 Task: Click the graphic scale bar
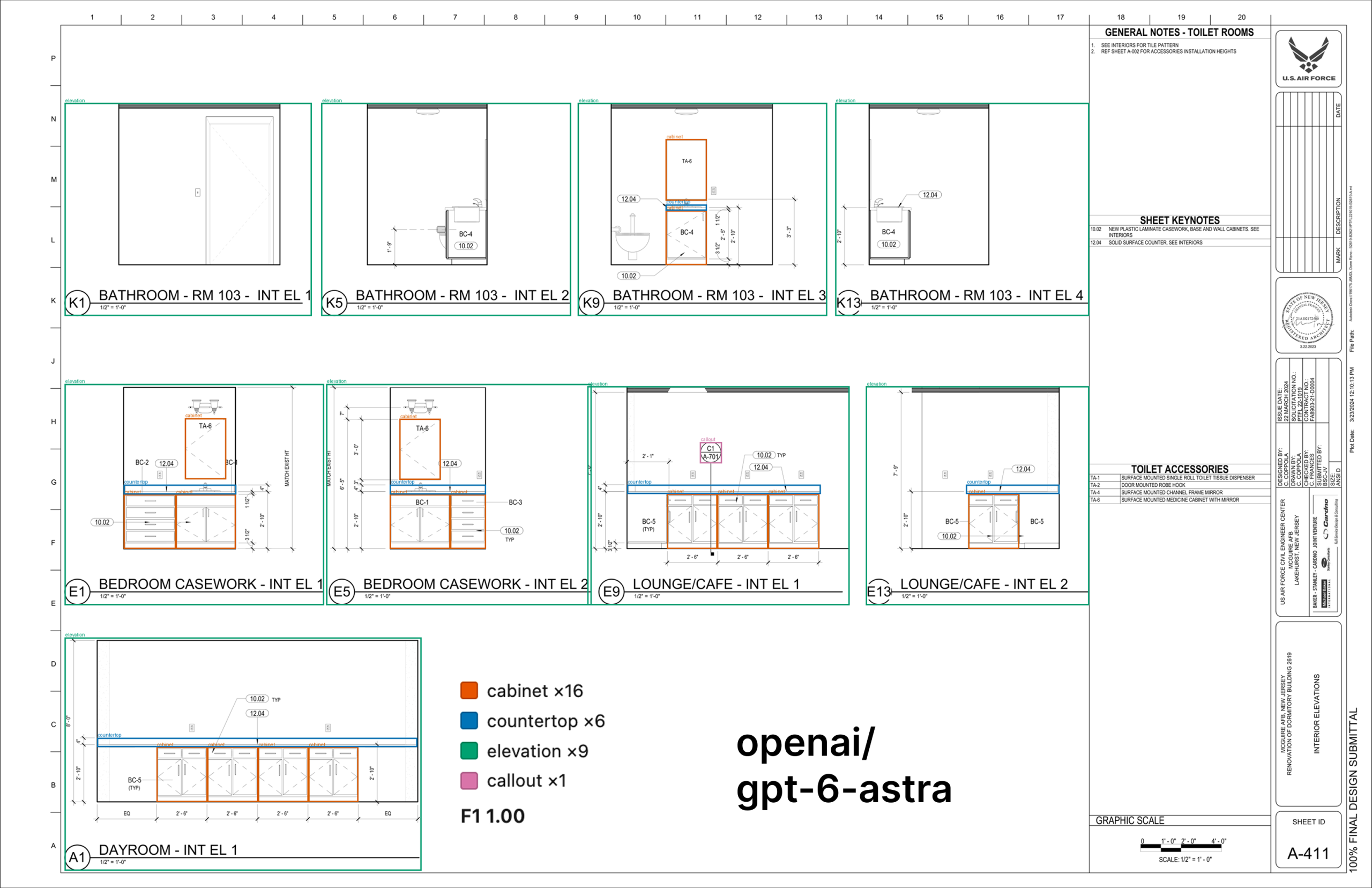tap(1181, 847)
